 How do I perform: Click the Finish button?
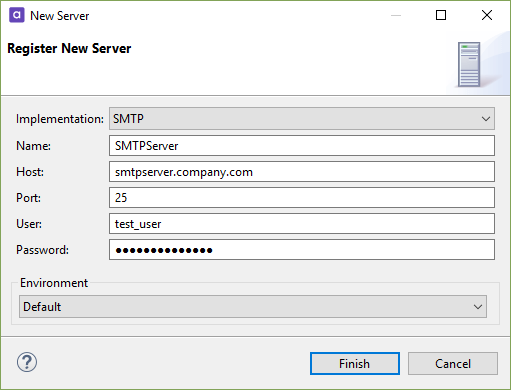tap(355, 364)
